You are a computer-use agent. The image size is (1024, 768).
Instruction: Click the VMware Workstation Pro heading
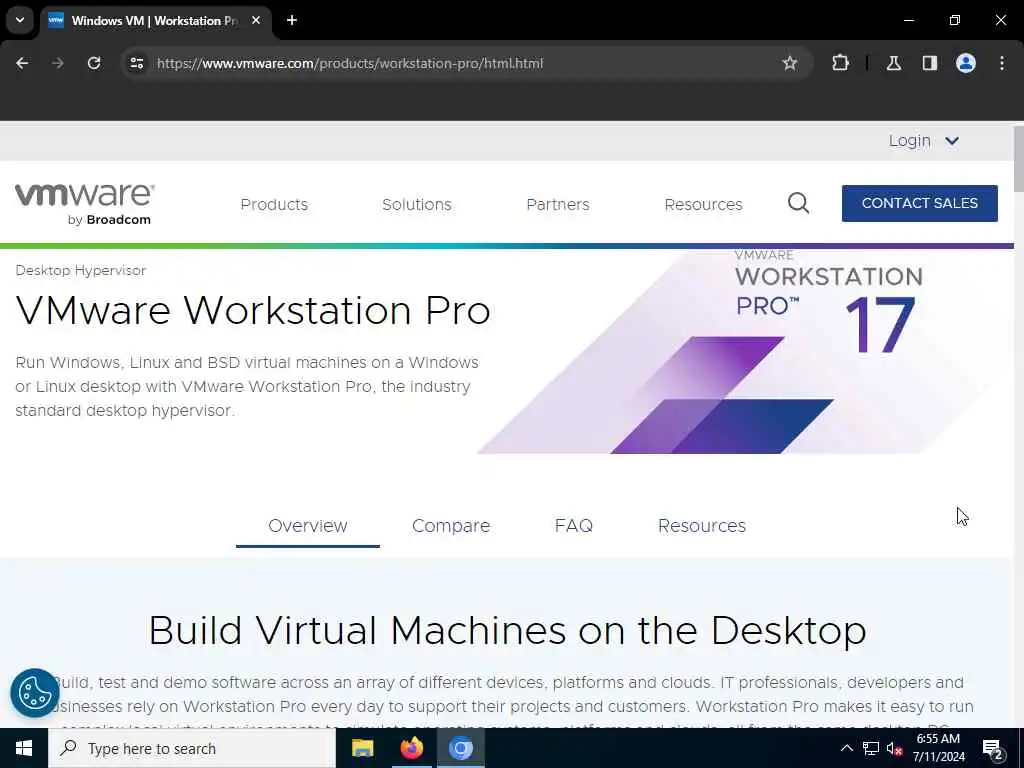pos(253,310)
